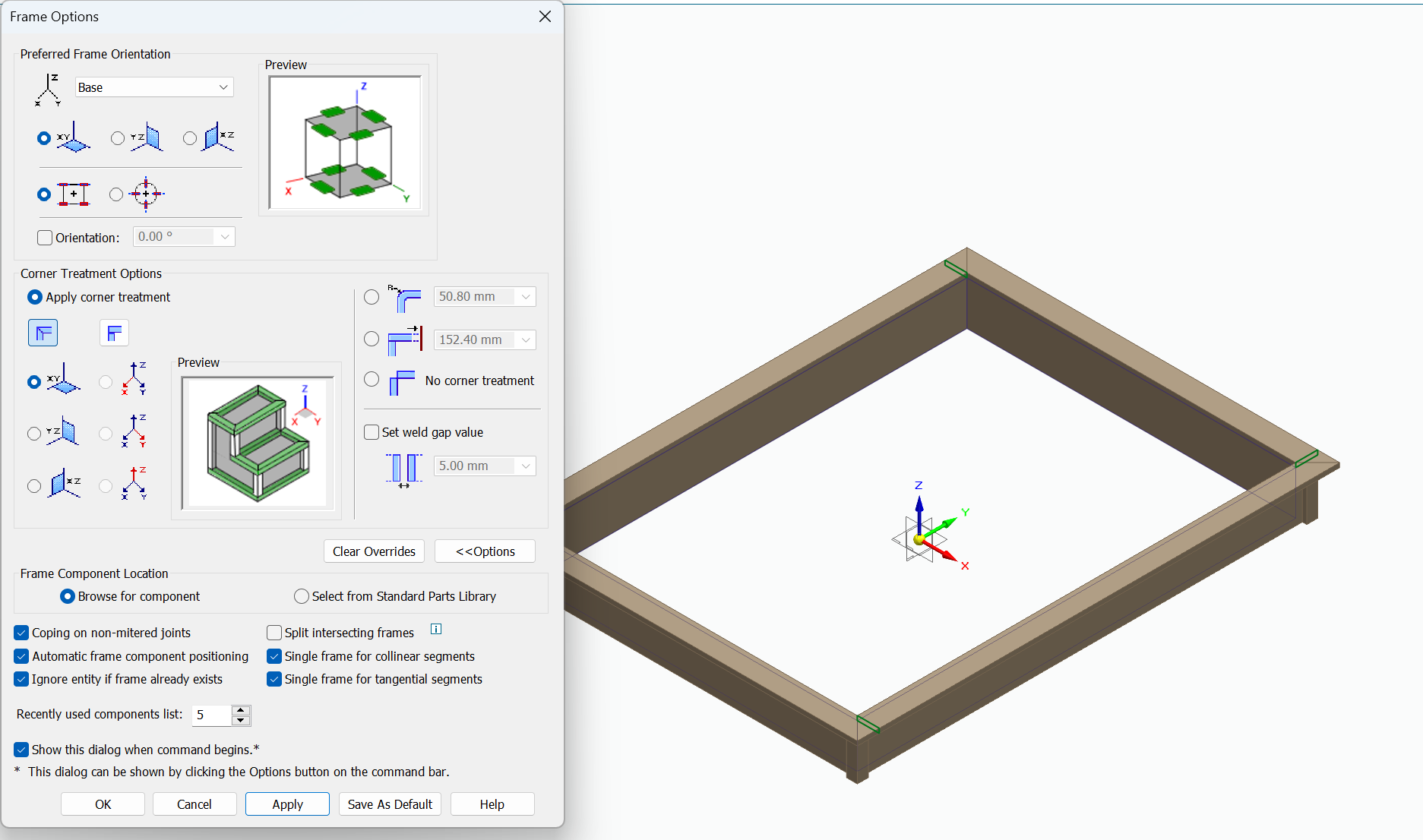Image resolution: width=1423 pixels, height=840 pixels.
Task: Select the miter corner treatment icon
Action: pos(43,333)
